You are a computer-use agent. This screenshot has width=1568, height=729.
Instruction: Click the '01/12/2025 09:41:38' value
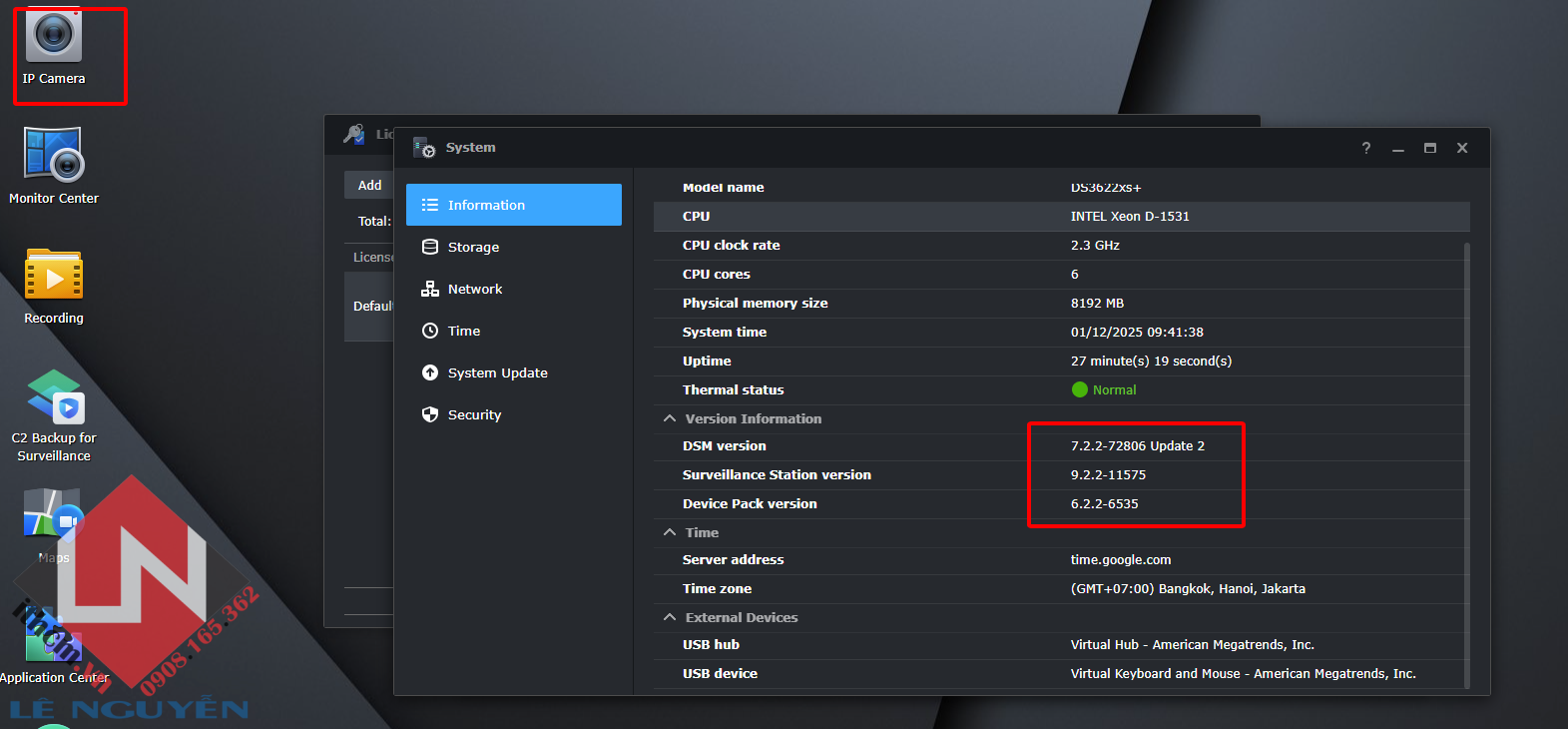[1137, 332]
